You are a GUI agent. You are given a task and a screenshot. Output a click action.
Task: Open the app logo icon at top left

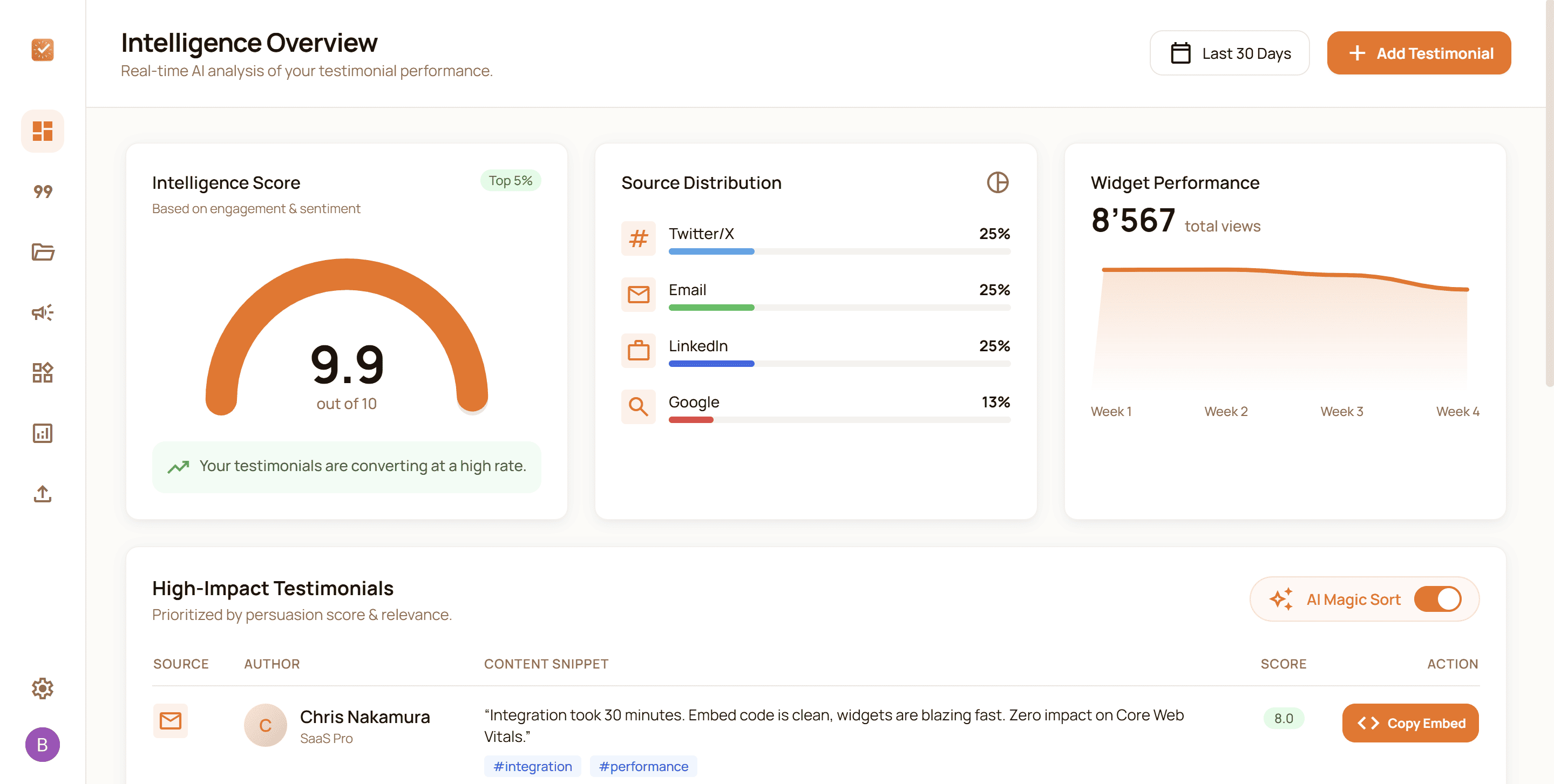[42, 51]
